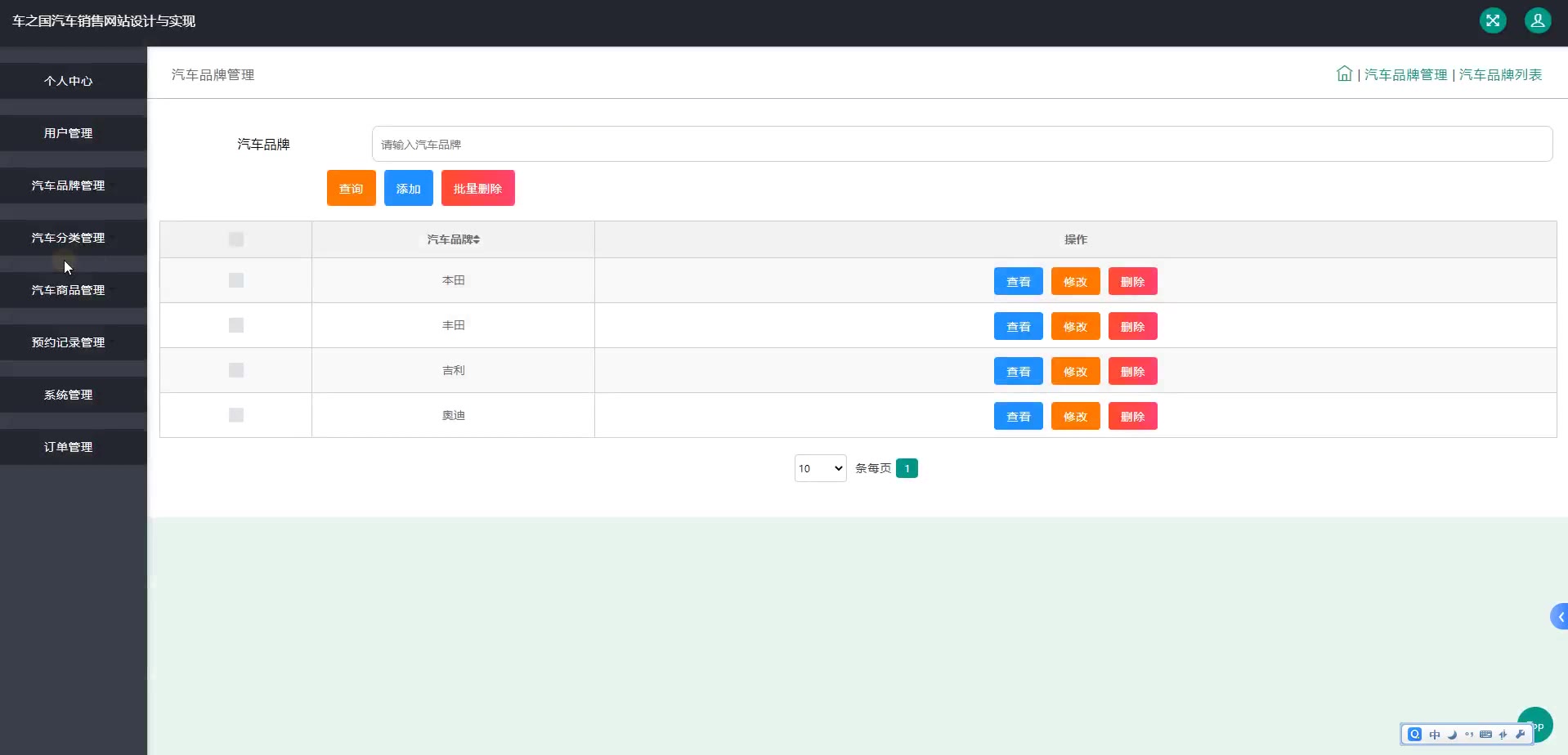Screen dimensions: 1568x755
Task: Open the IME wrench settings icon
Action: pyautogui.click(x=1521, y=735)
